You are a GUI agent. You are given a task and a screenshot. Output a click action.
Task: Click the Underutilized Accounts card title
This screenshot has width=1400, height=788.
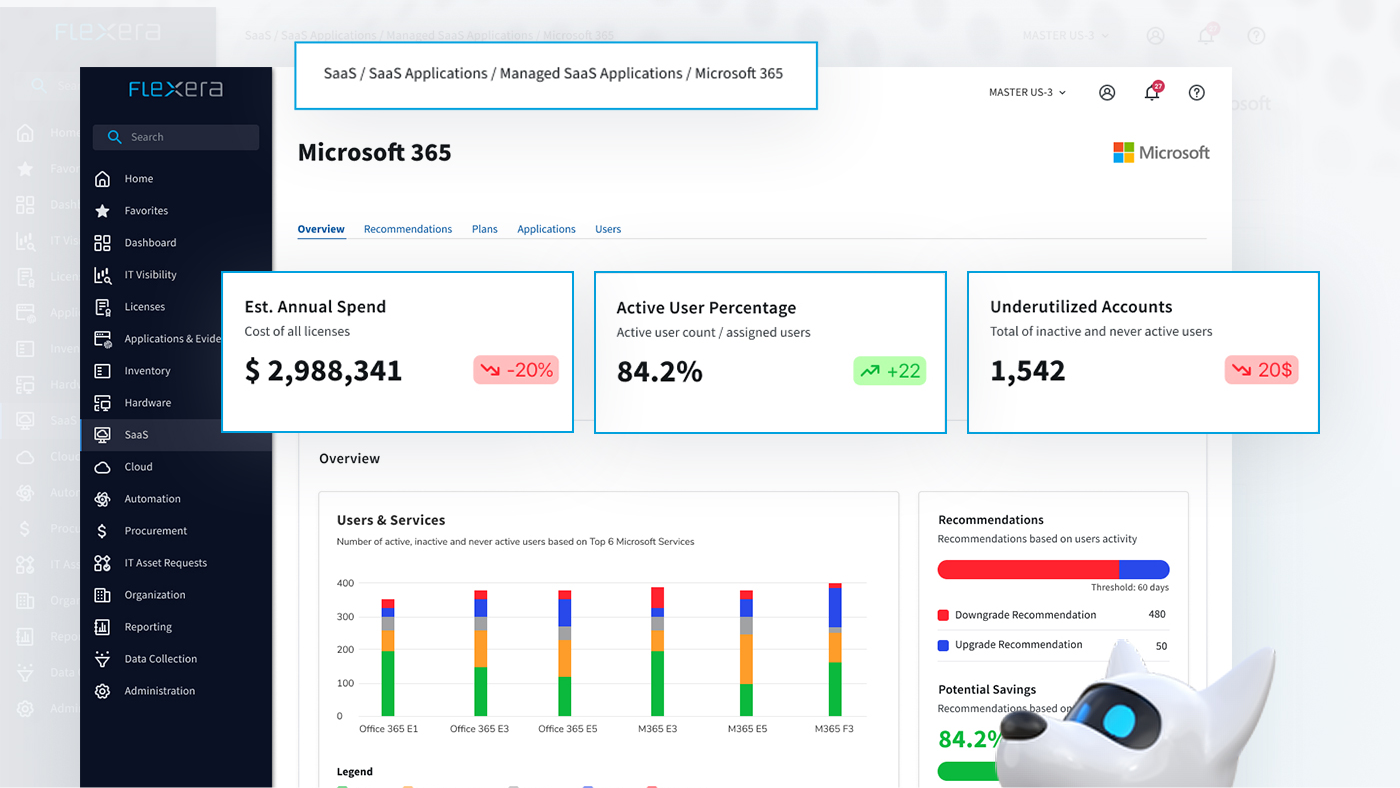1081,307
